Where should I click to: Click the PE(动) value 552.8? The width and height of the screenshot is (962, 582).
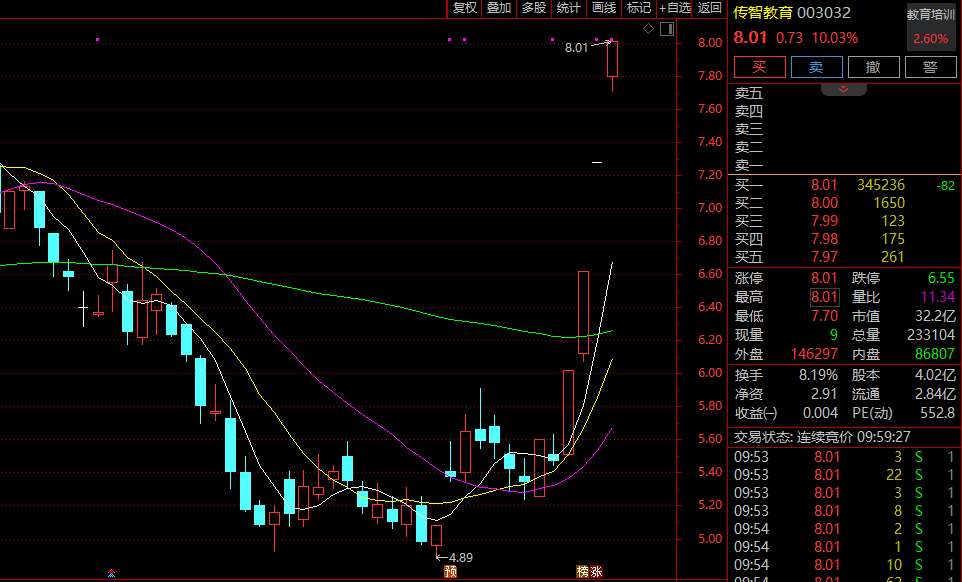click(x=937, y=413)
